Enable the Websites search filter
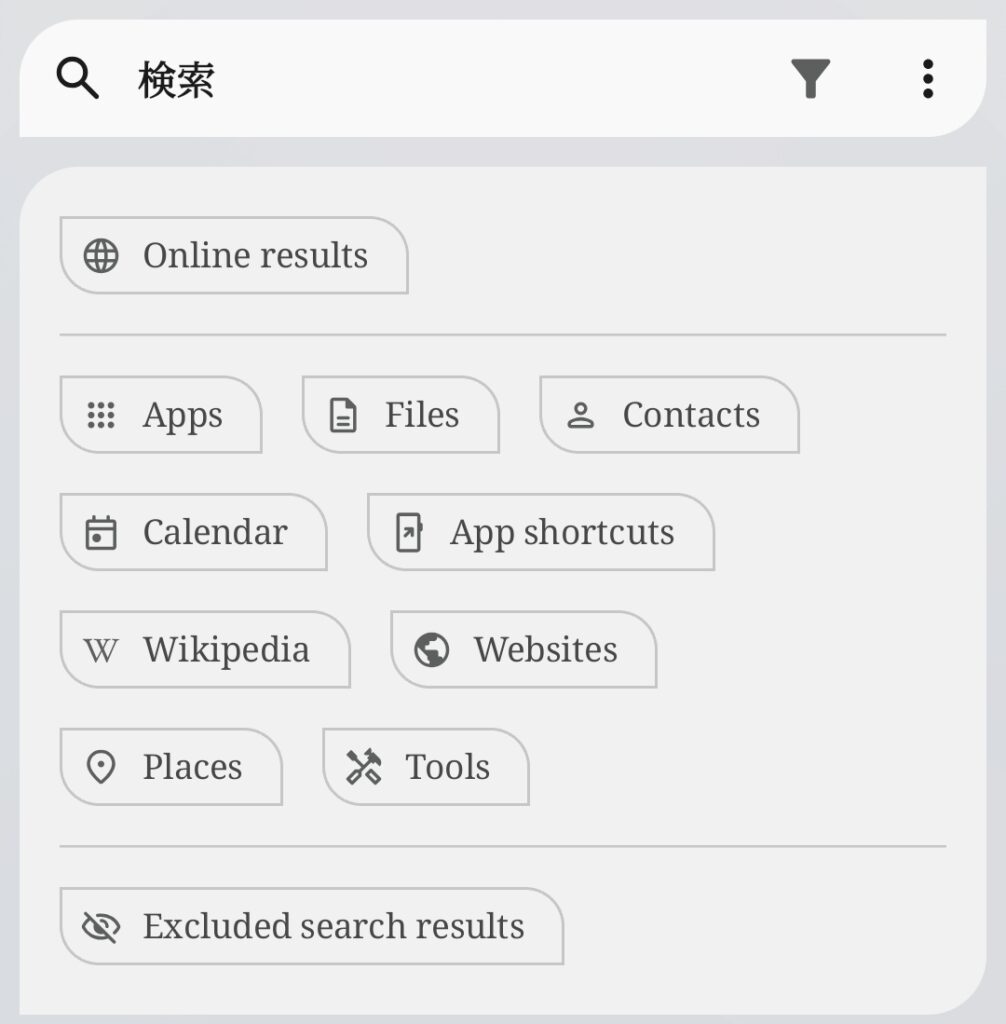 (523, 650)
